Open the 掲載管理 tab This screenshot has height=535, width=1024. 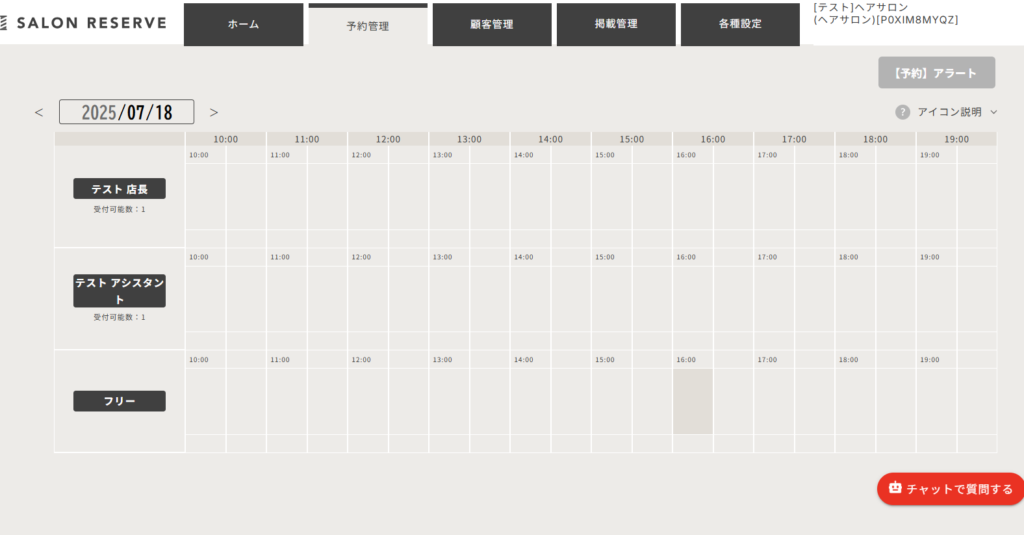click(x=615, y=24)
